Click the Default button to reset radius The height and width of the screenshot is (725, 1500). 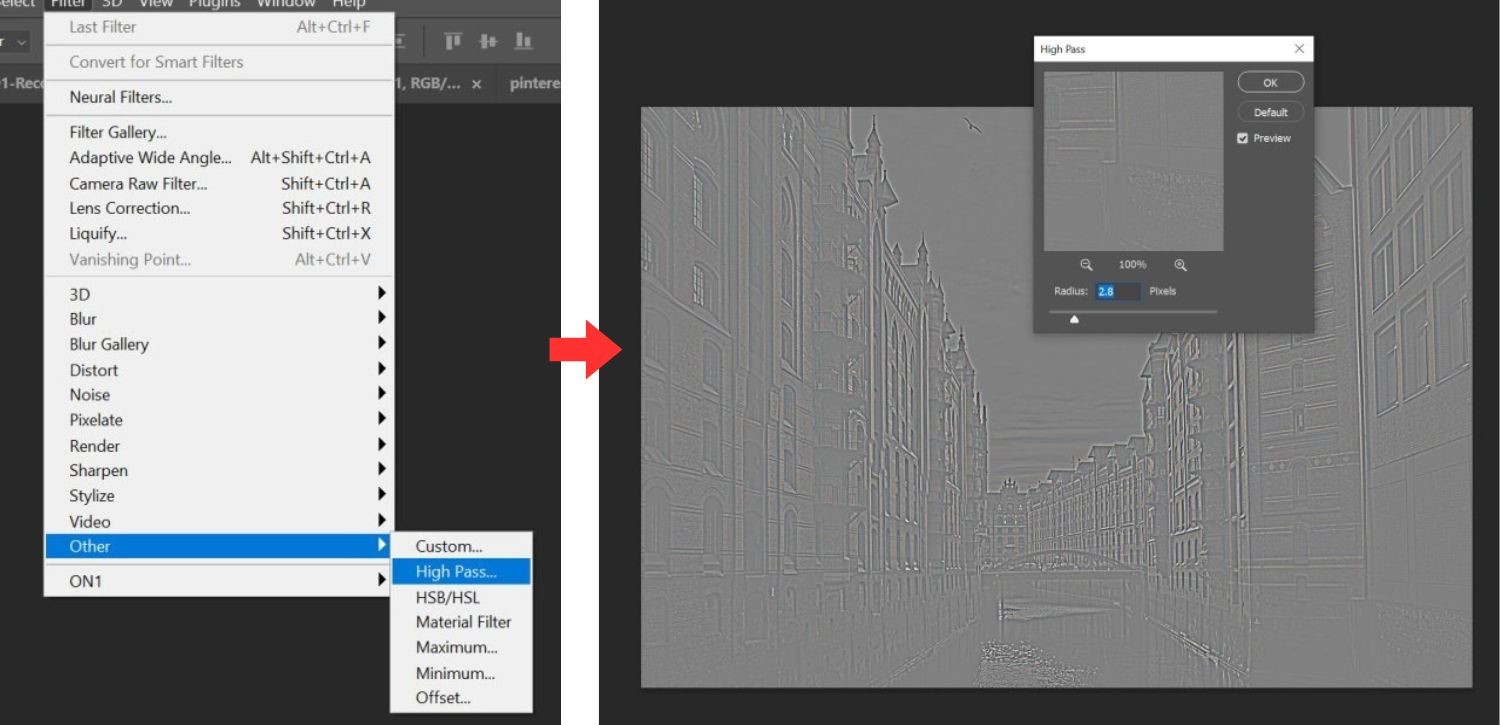click(x=1270, y=111)
